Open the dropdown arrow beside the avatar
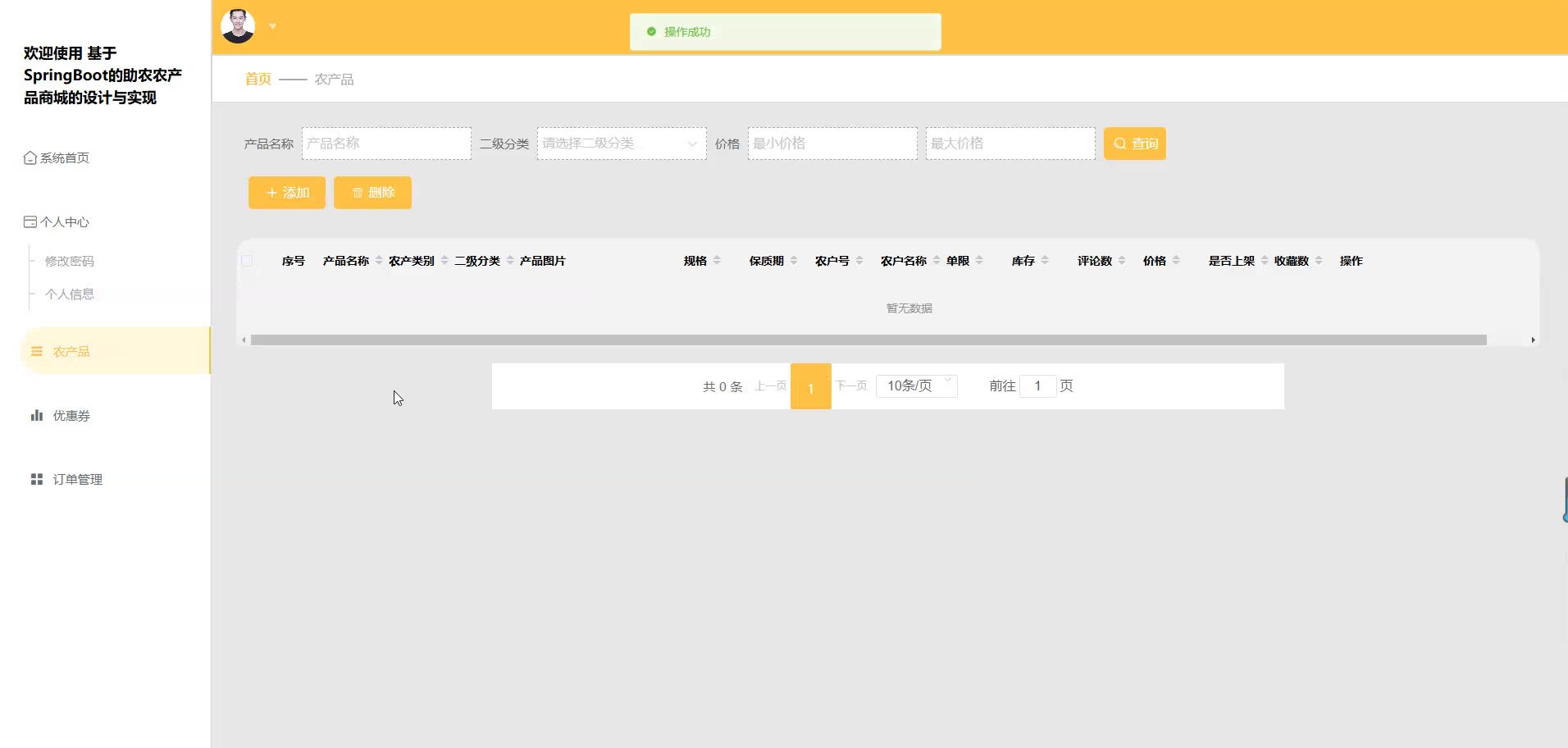The image size is (1568, 748). coord(273,26)
